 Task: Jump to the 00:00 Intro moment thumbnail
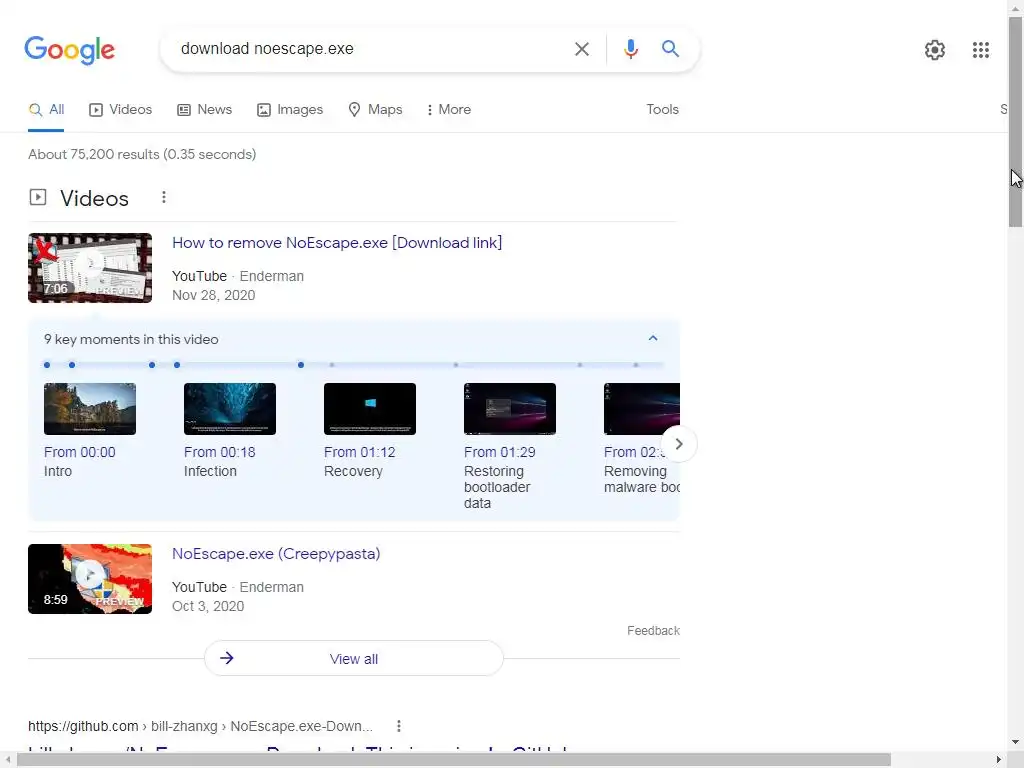pyautogui.click(x=90, y=409)
